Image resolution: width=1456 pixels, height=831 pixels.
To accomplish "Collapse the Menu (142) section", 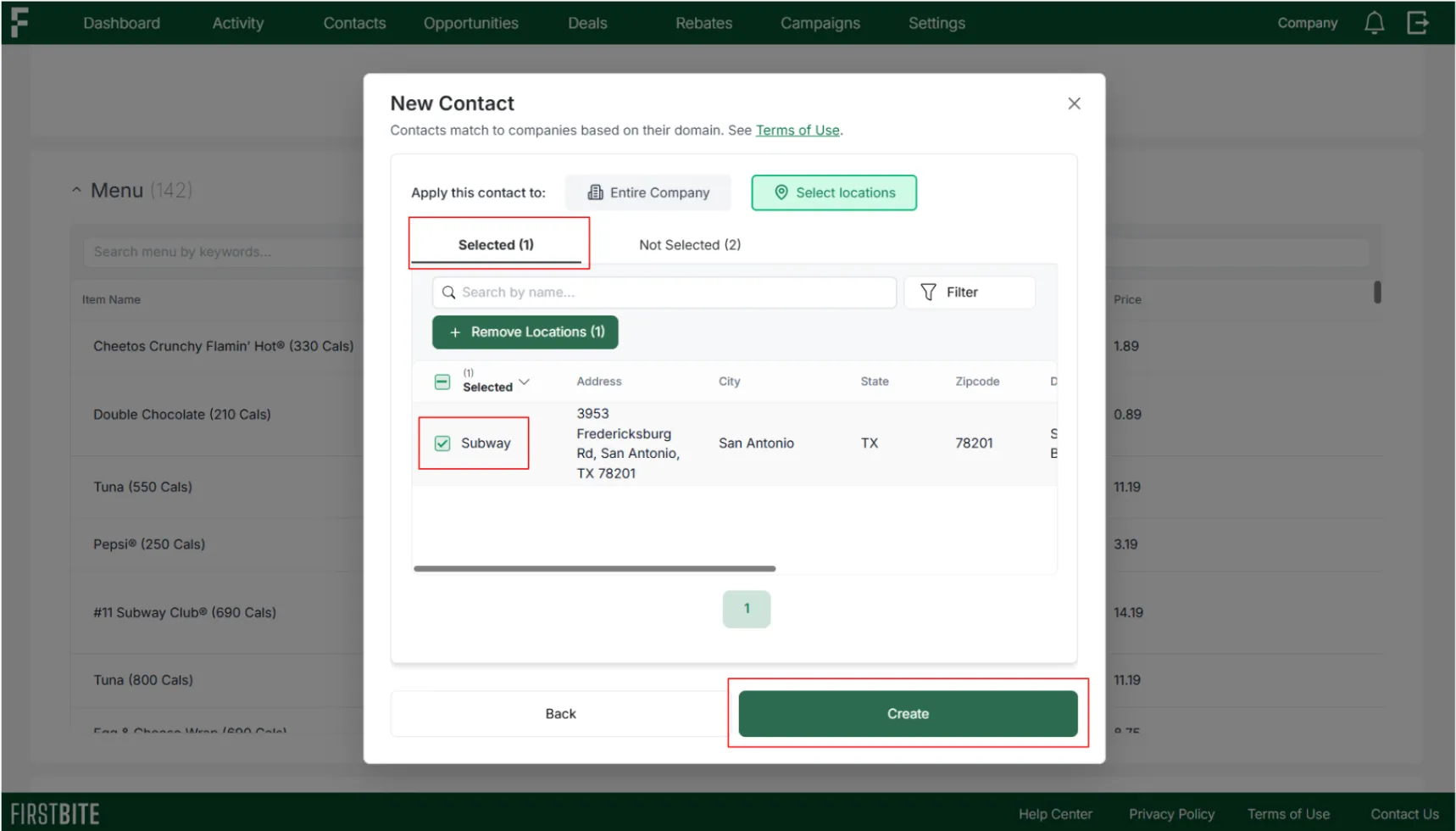I will [76, 191].
